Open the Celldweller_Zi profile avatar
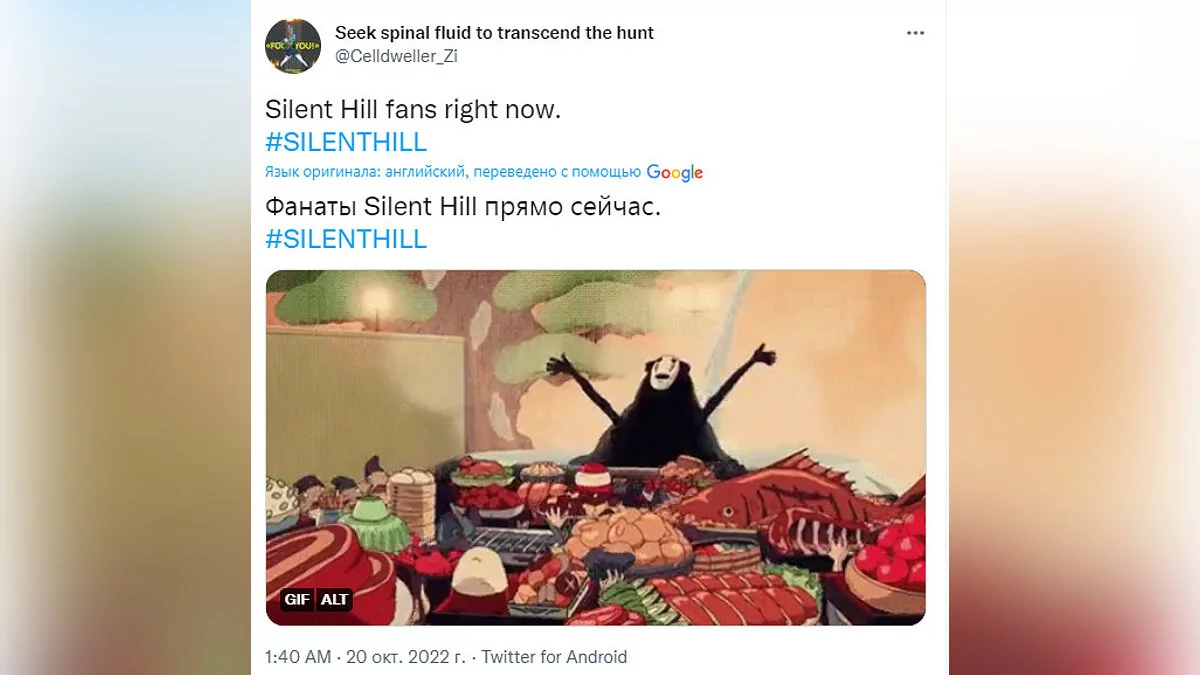This screenshot has height=675, width=1200. coord(293,45)
